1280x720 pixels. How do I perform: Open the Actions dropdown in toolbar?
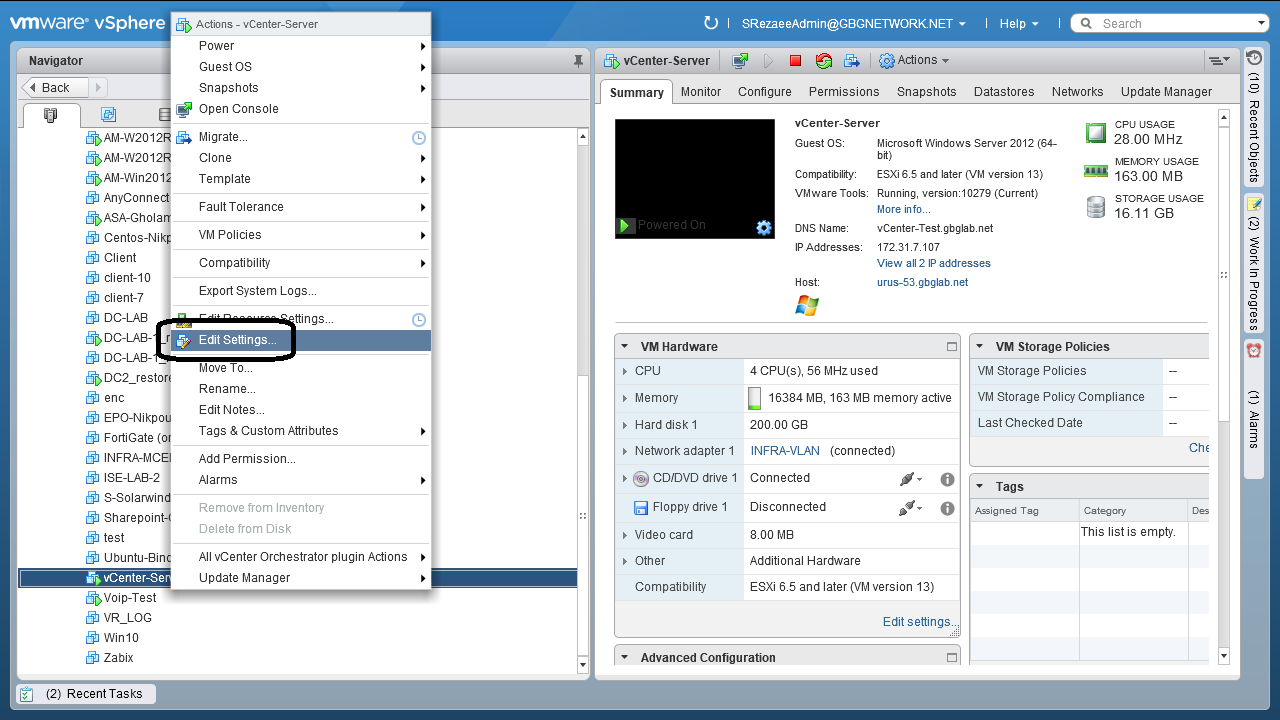tap(914, 61)
